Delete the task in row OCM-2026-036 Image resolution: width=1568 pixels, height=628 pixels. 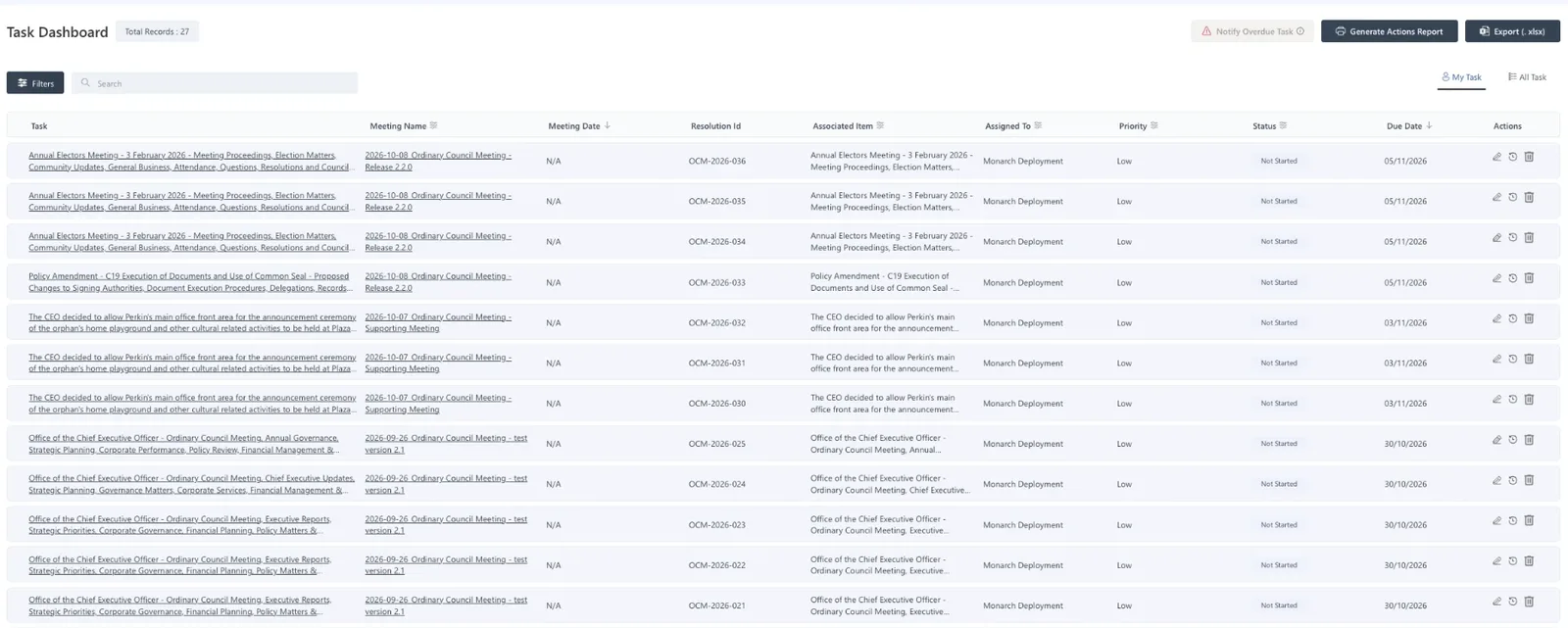tap(1529, 157)
